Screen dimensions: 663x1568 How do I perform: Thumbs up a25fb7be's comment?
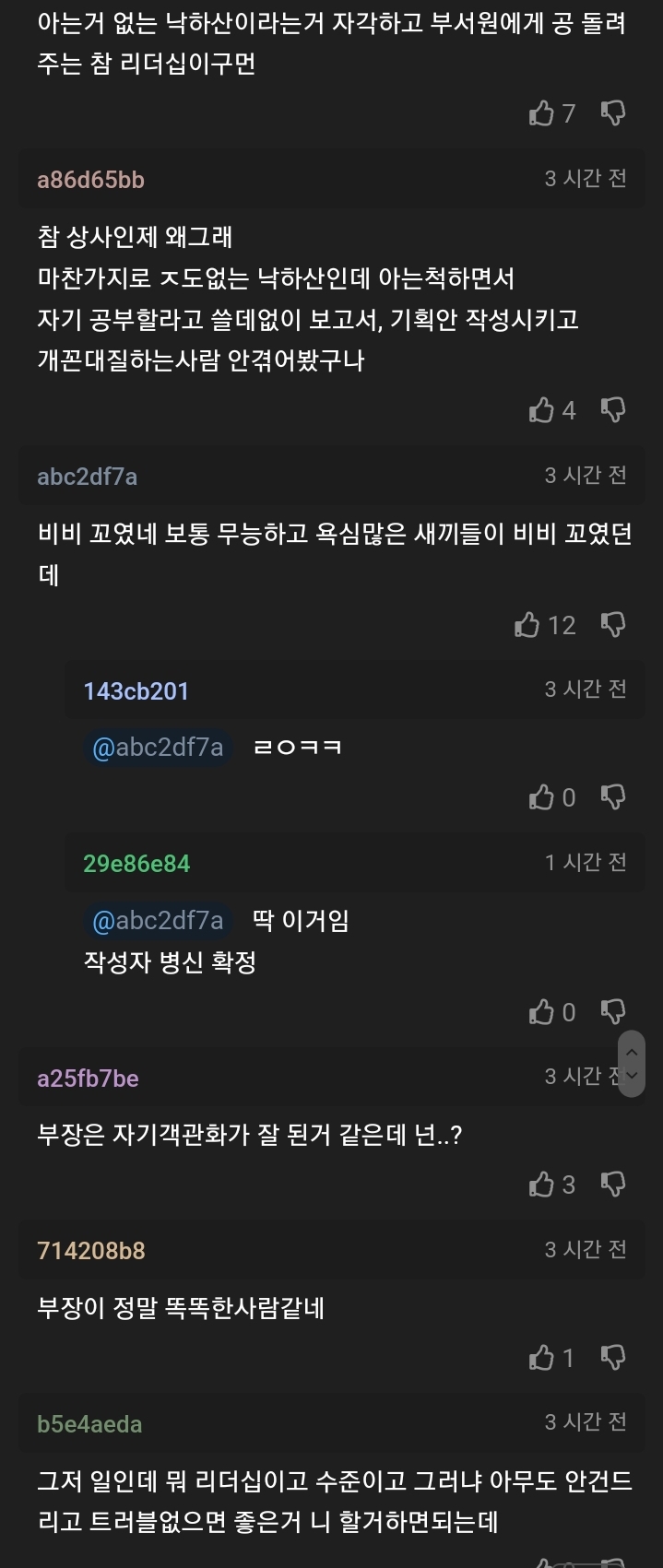click(x=541, y=1185)
